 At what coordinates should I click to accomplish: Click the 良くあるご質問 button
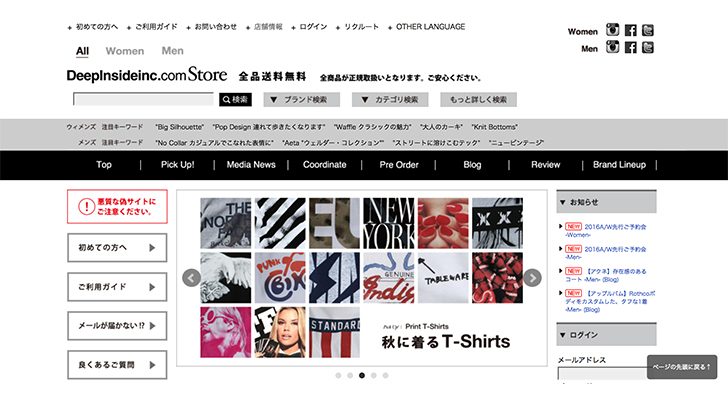point(117,365)
